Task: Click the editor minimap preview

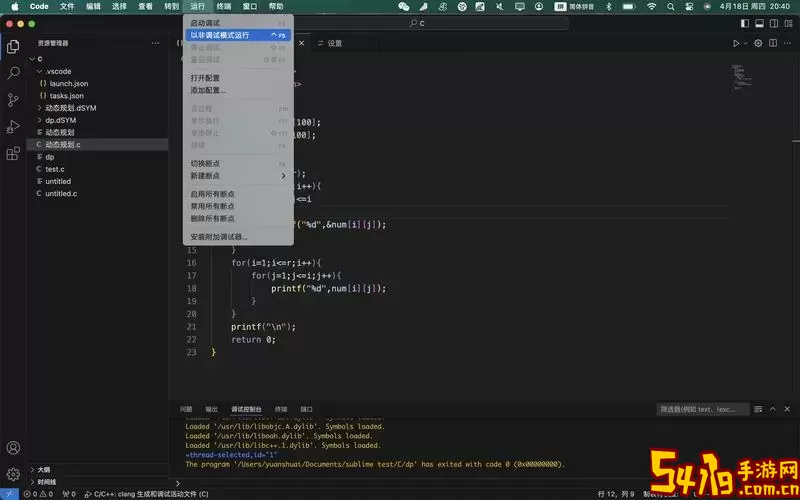Action: pyautogui.click(x=742, y=78)
